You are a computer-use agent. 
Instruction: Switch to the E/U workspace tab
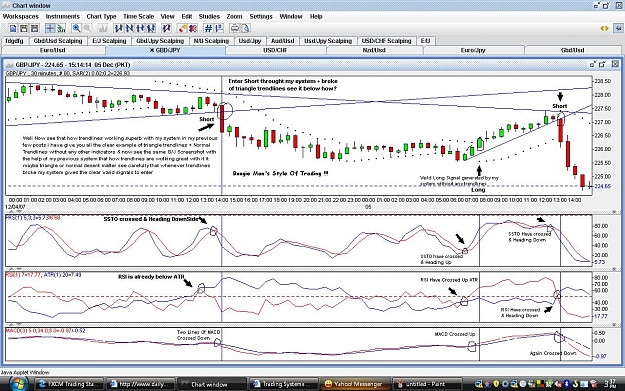[x=425, y=41]
